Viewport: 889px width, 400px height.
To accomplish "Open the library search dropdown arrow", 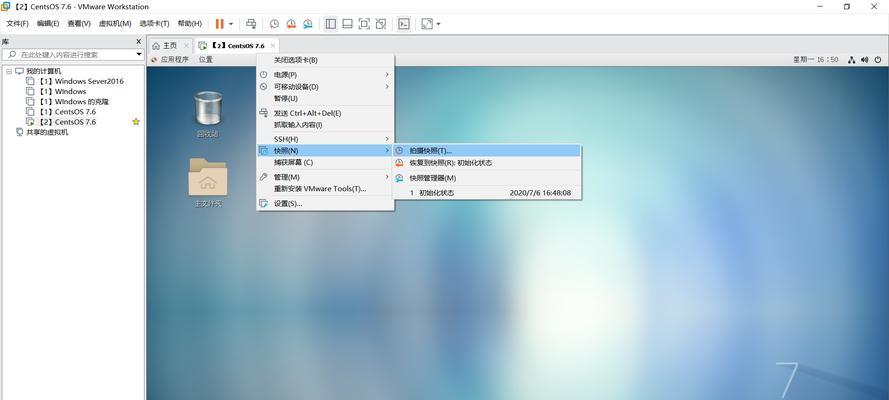I will click(139, 54).
